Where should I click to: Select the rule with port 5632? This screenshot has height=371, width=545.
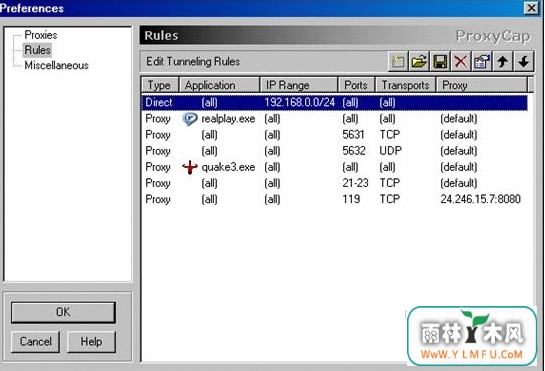[x=335, y=151]
